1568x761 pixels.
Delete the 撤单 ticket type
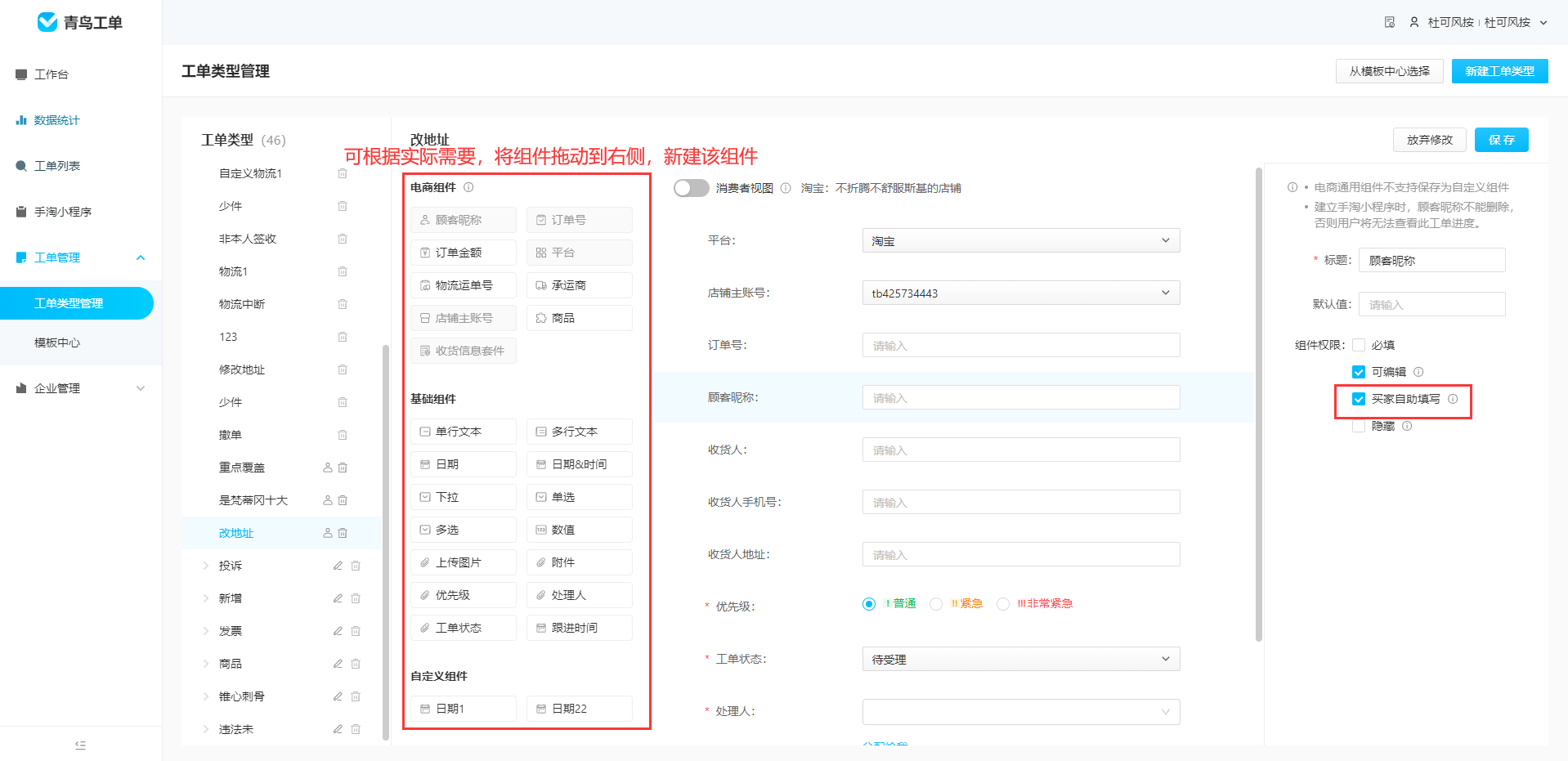point(343,435)
